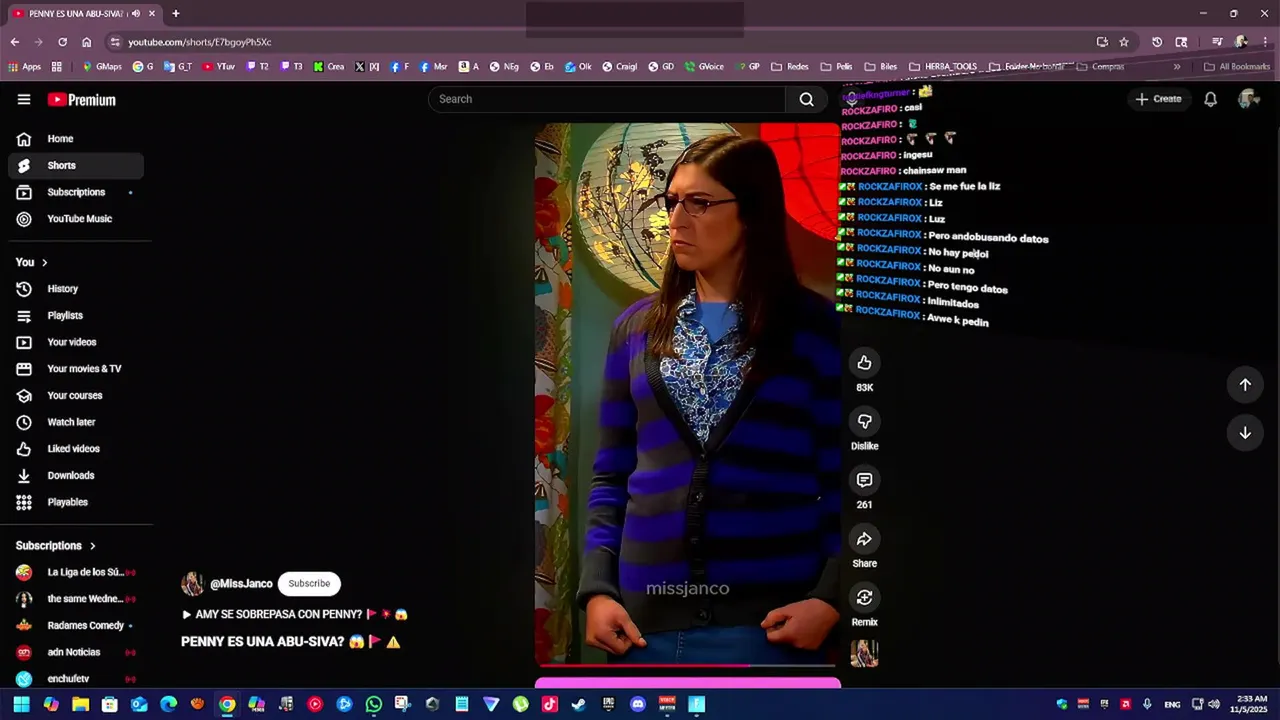Subscribe to @MissJanco
The height and width of the screenshot is (720, 1280).
(309, 584)
